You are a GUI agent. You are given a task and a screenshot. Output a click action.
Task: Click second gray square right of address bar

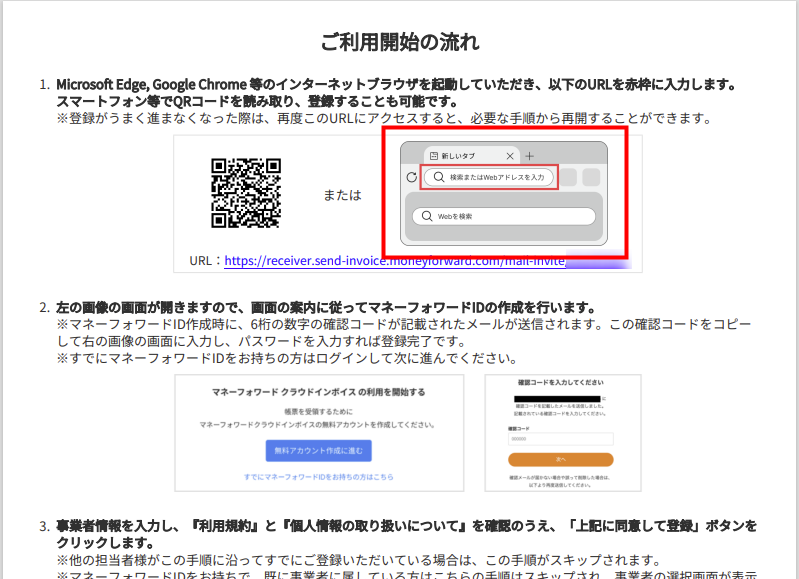591,178
